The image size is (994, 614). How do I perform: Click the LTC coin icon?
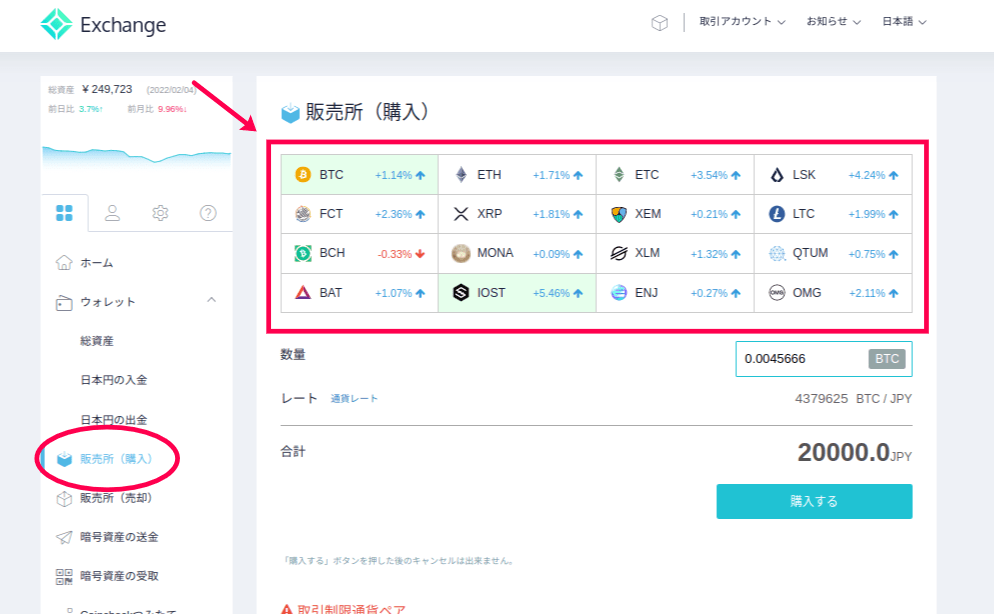click(777, 214)
